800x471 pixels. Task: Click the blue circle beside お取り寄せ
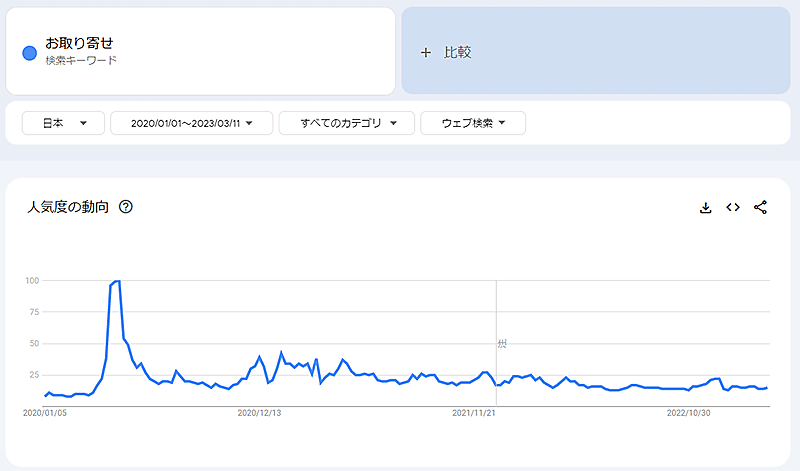[x=30, y=52]
